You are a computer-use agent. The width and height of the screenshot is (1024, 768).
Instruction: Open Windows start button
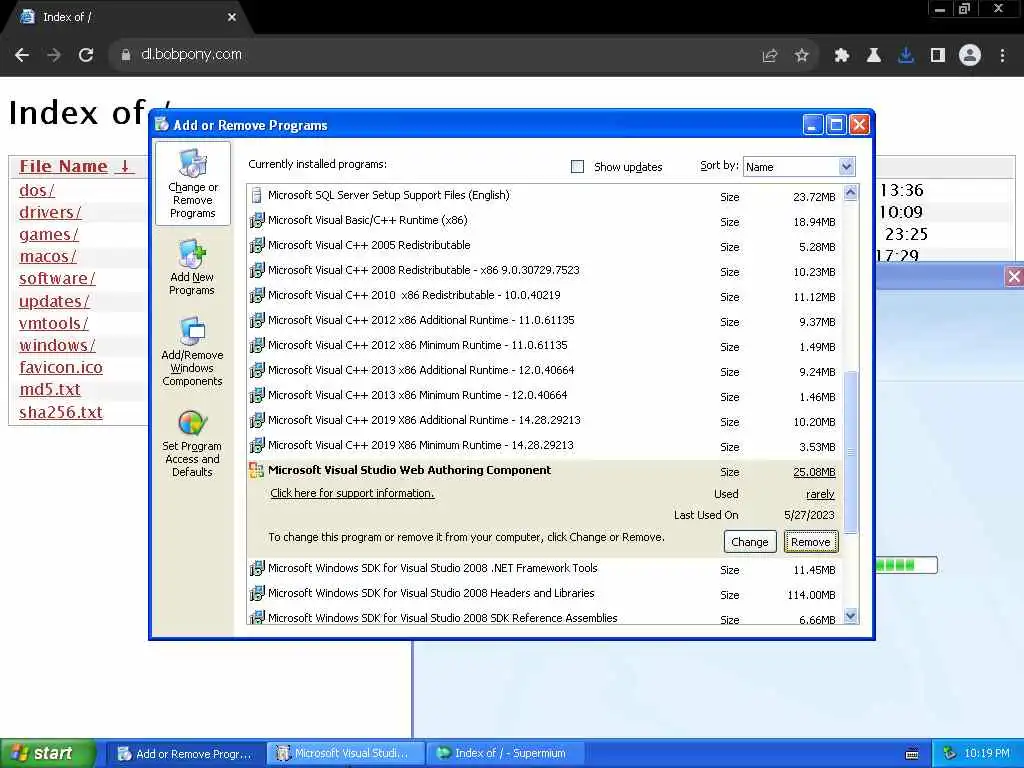coord(48,753)
